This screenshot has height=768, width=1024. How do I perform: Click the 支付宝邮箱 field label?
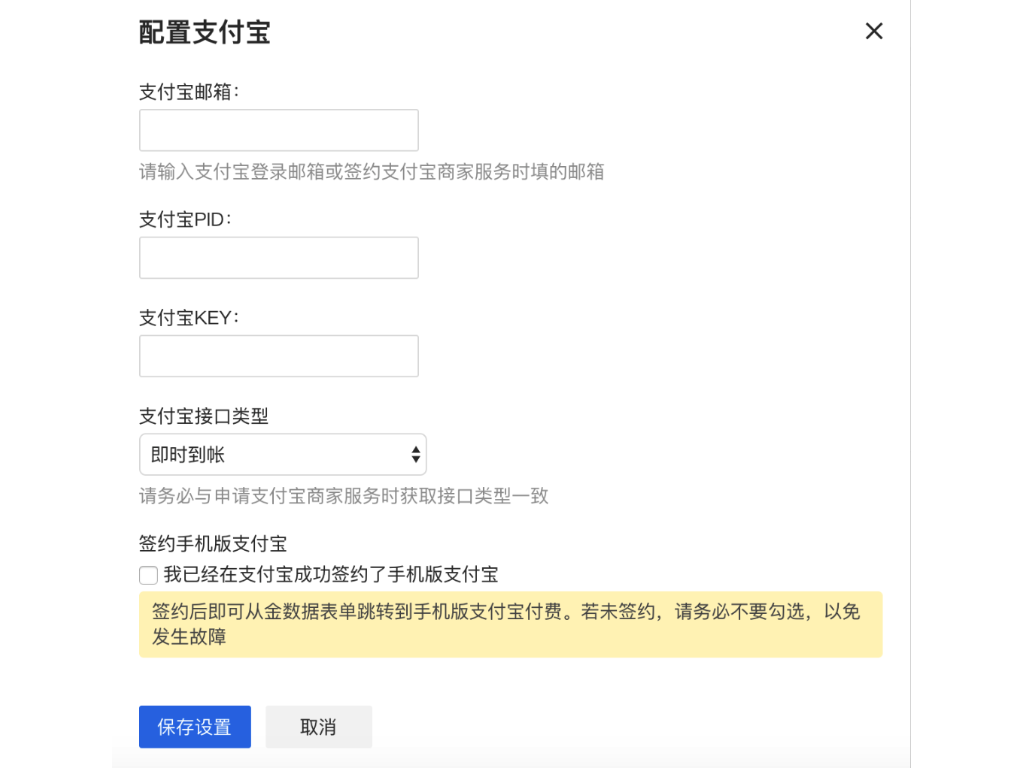click(189, 92)
